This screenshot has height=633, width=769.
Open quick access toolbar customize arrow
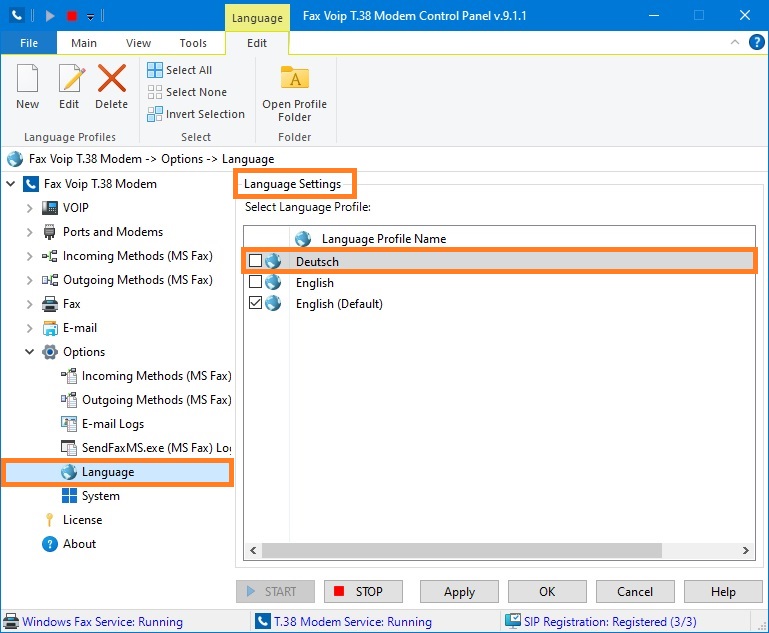point(90,17)
